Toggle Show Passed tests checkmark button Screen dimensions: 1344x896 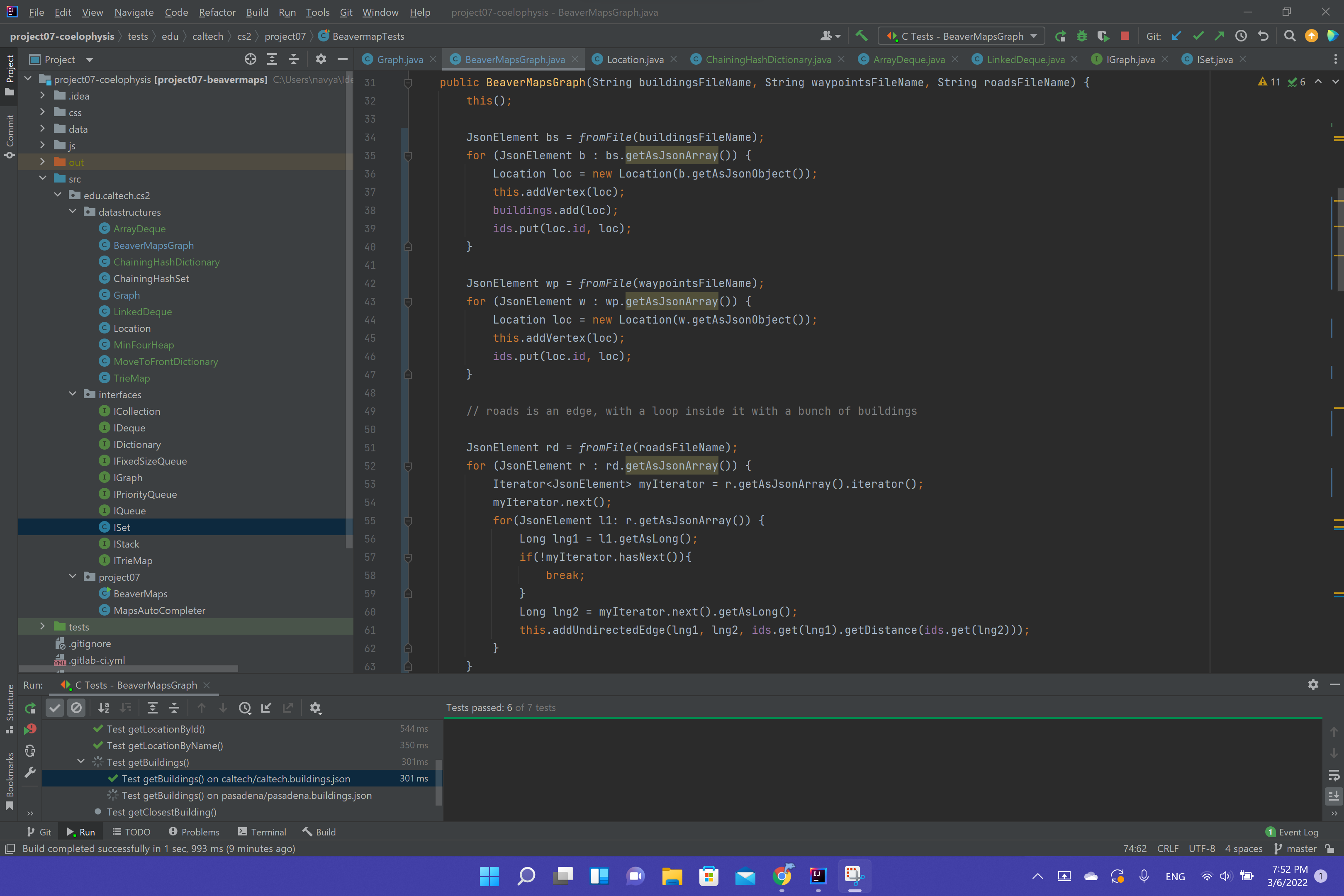[54, 708]
